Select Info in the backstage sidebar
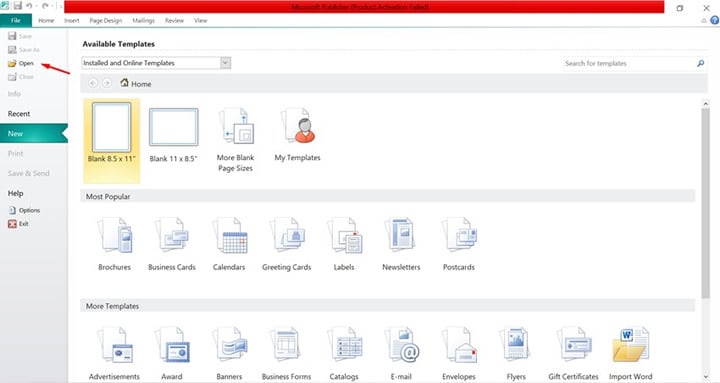This screenshot has height=383, width=720. point(14,94)
